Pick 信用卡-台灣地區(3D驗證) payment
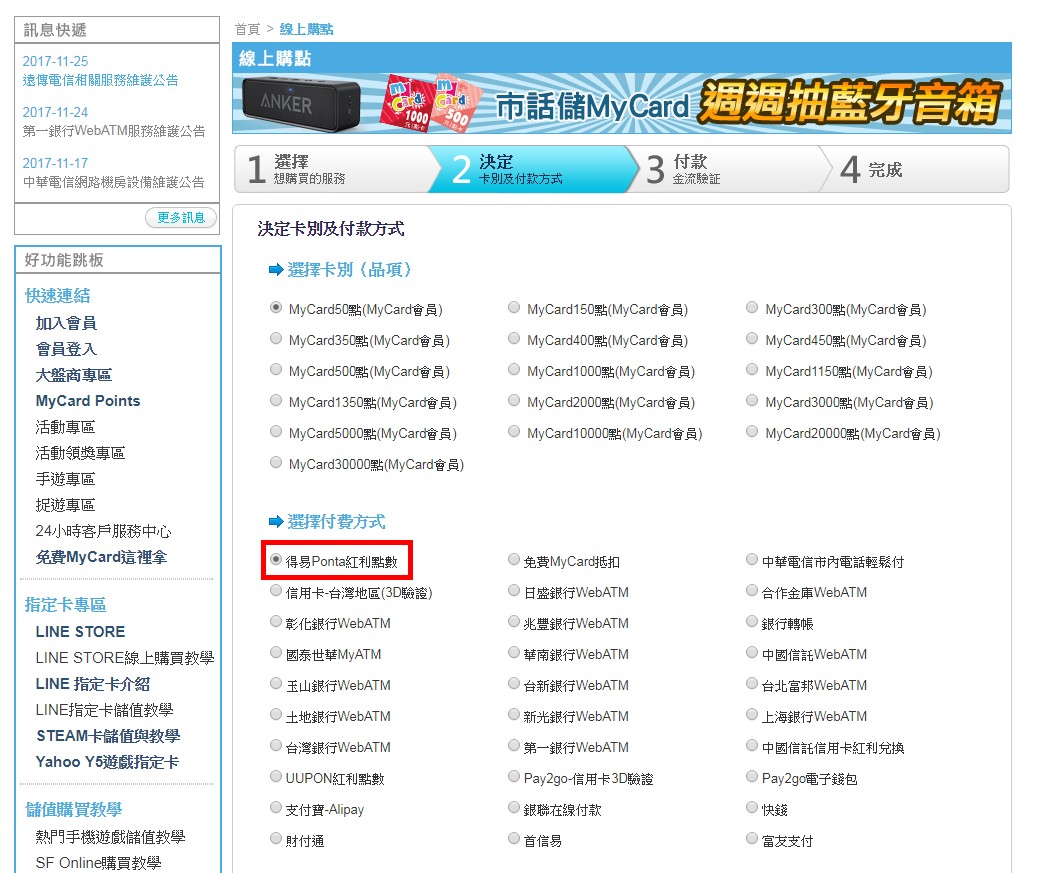1044x873 pixels. pyautogui.click(x=276, y=591)
